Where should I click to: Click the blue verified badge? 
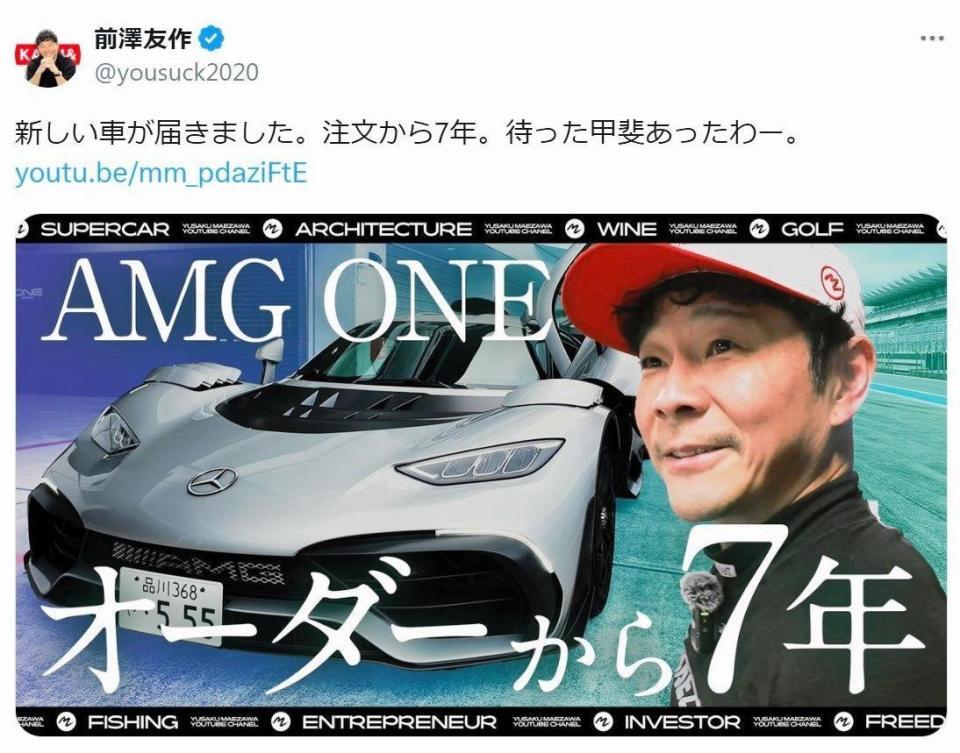click(x=212, y=39)
